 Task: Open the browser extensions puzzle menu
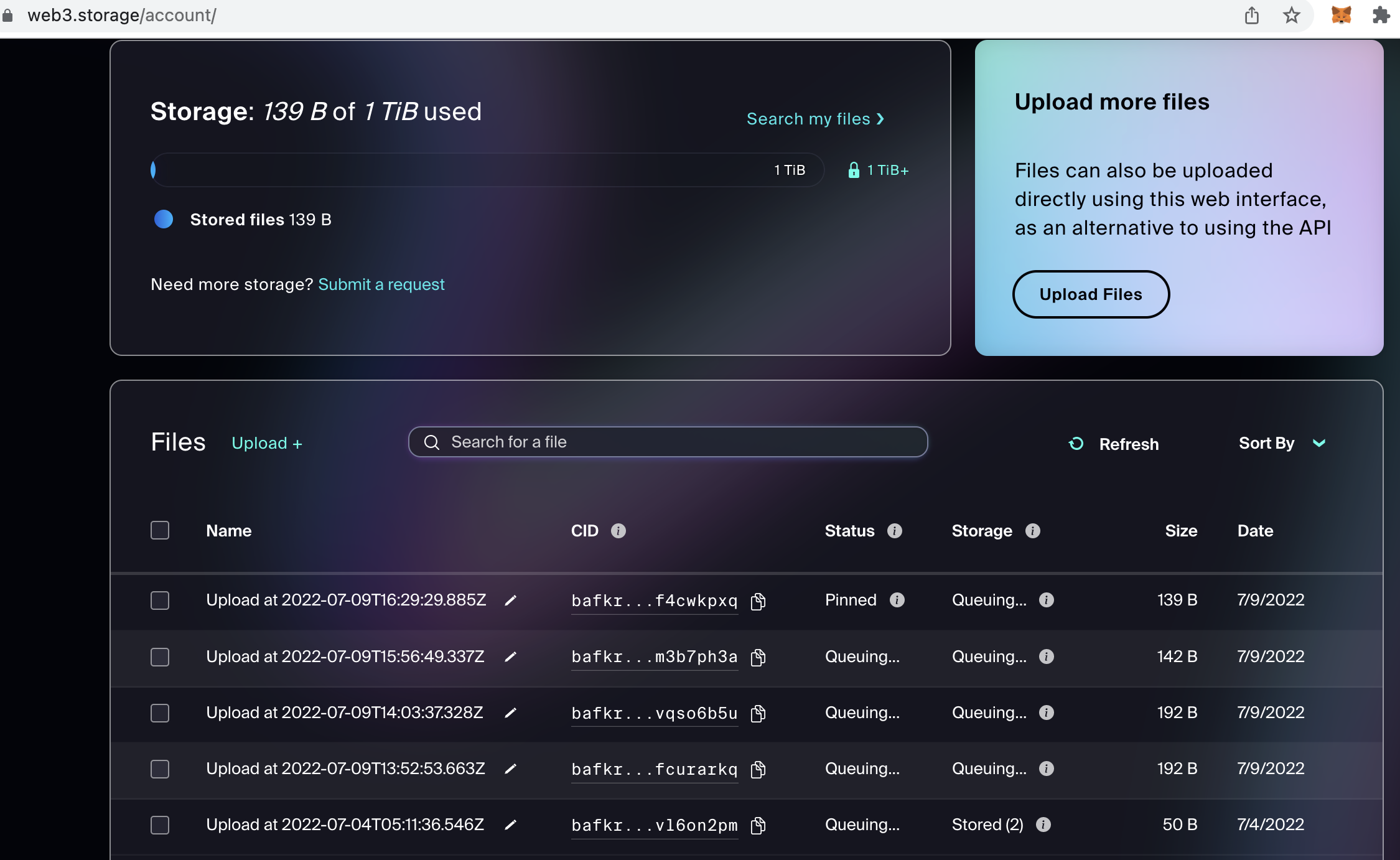1381,15
